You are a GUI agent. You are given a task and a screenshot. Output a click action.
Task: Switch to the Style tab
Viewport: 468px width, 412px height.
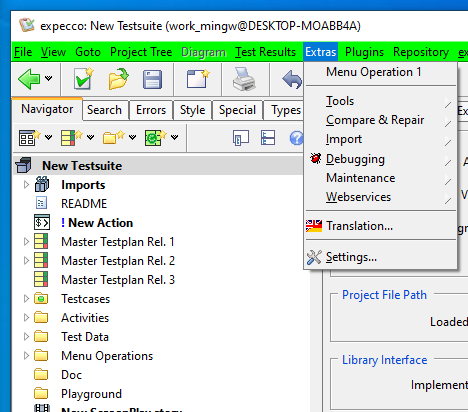pos(192,110)
